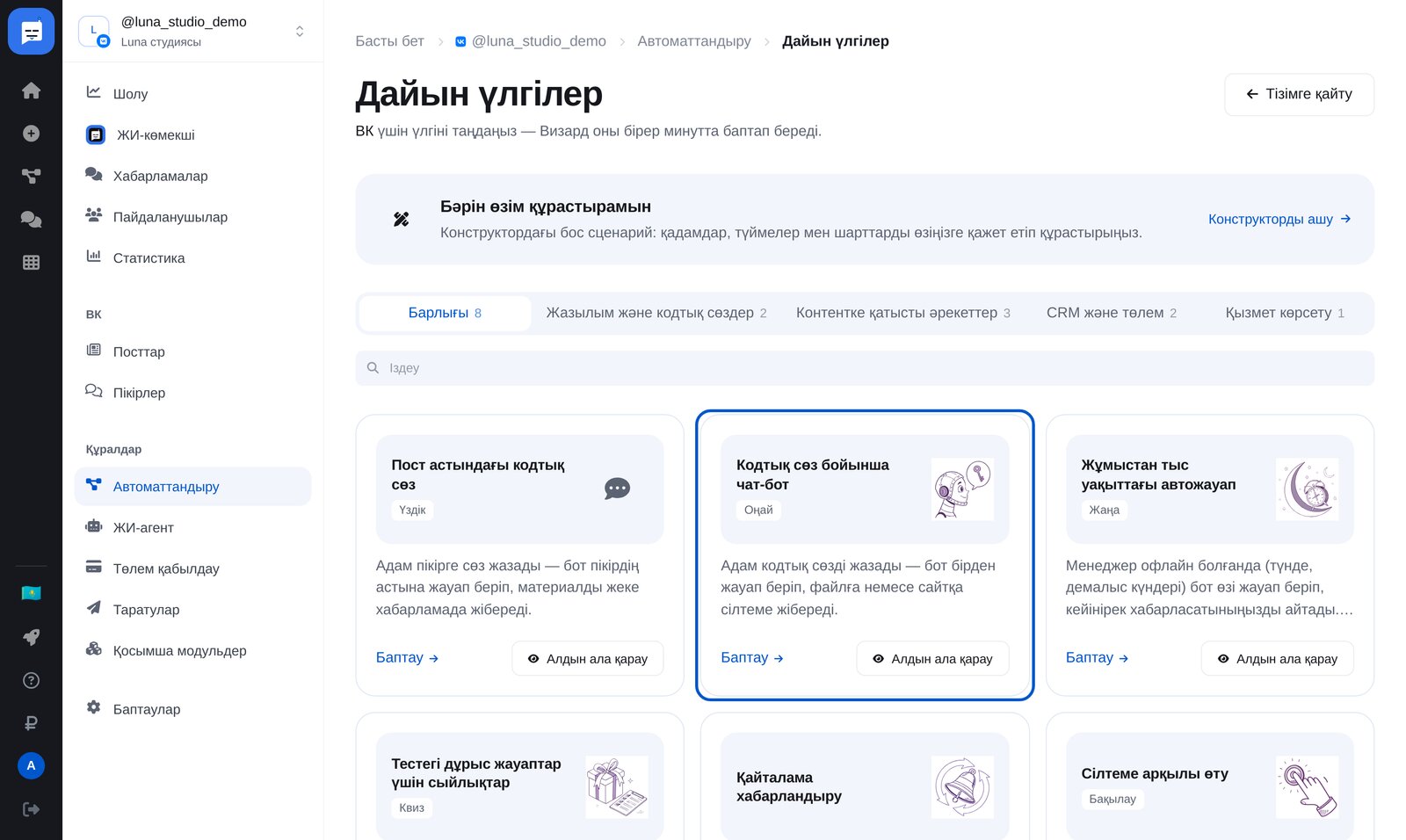Open Пікірлер in the sidebar

point(192,393)
